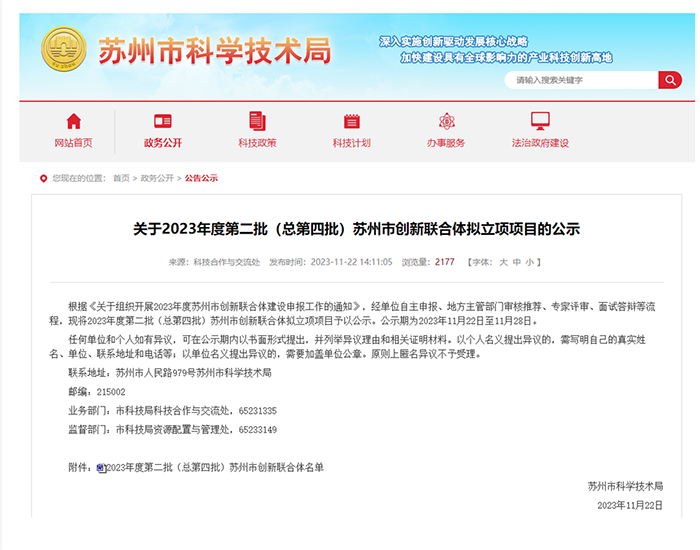
Task: Focus the 请输入搜索关键字 search field
Action: click(x=580, y=80)
